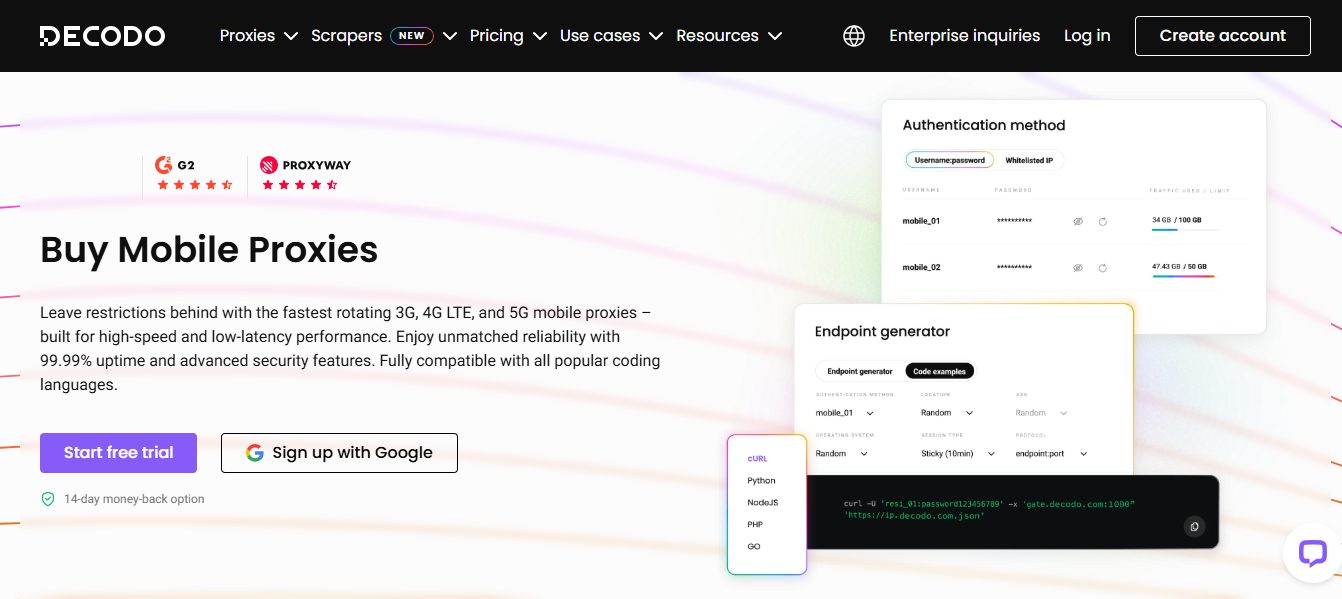The image size is (1342, 599).
Task: Regenerate password for mobile_02 row
Action: [x=1102, y=268]
